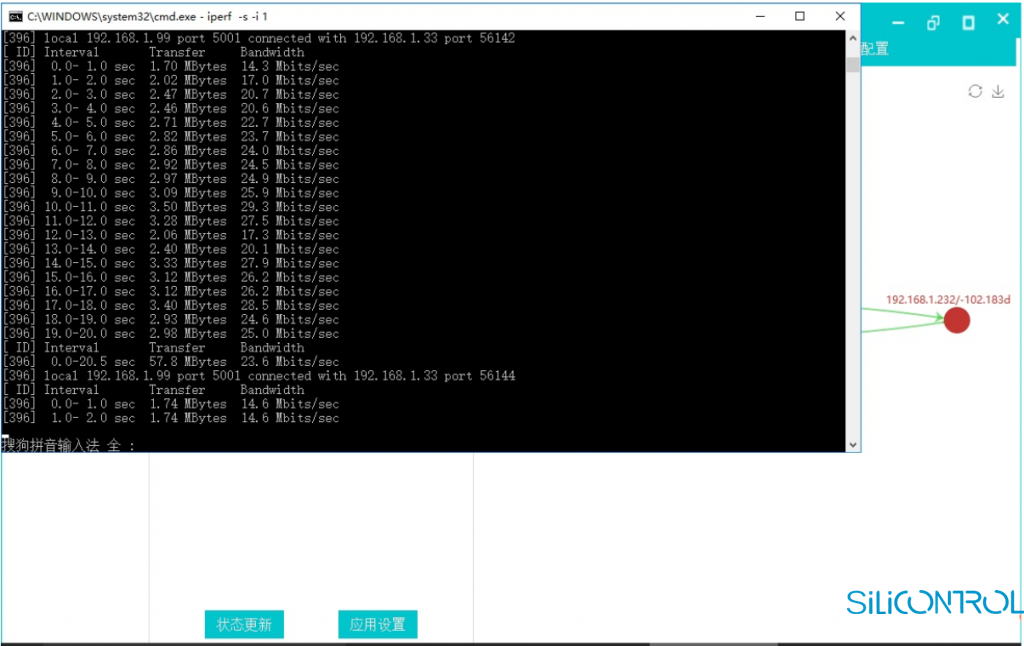Image resolution: width=1024 pixels, height=646 pixels.
Task: Open the 配置 tab in the teal header
Action: pos(875,48)
